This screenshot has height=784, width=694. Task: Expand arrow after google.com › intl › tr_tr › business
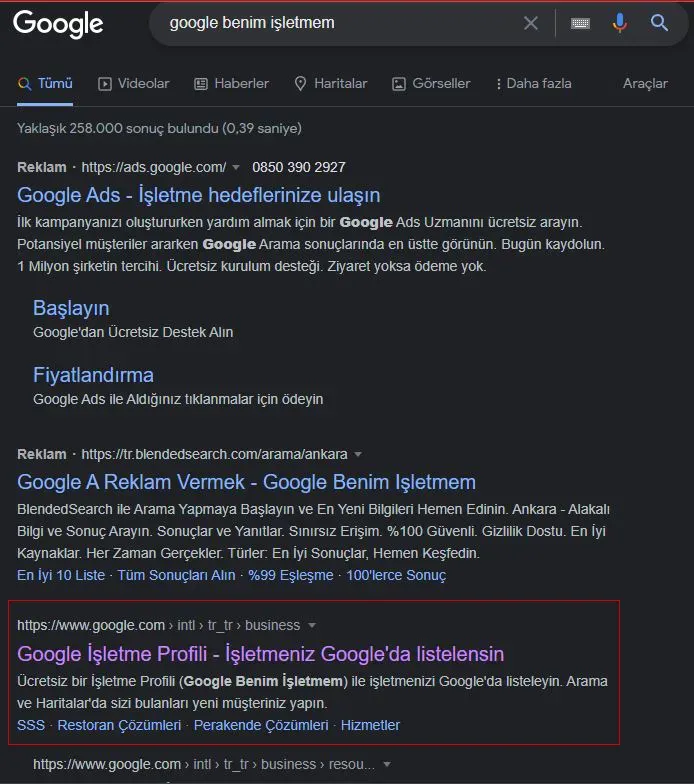coord(312,626)
